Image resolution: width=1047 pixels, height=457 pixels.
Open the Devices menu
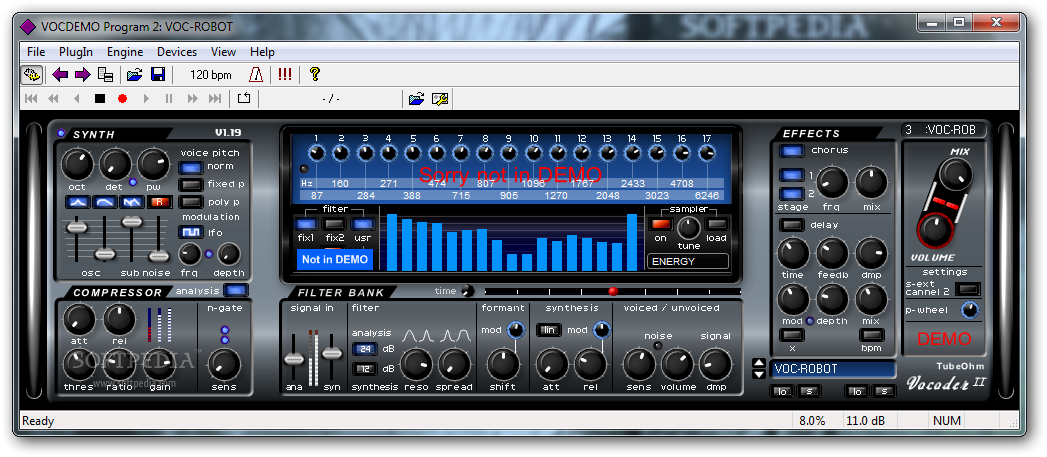point(177,51)
